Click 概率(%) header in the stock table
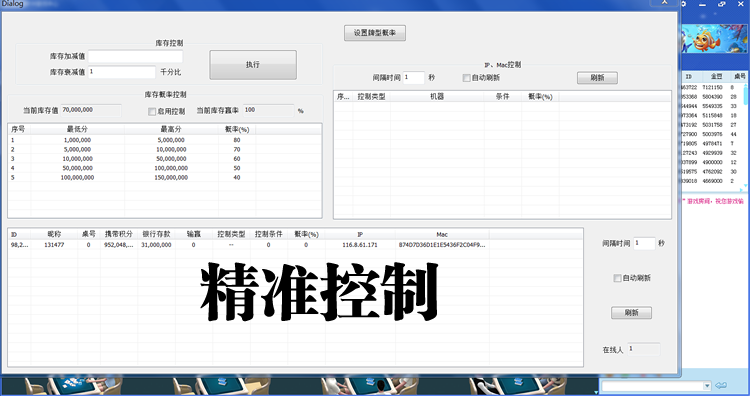This screenshot has width=750, height=396. [x=237, y=129]
